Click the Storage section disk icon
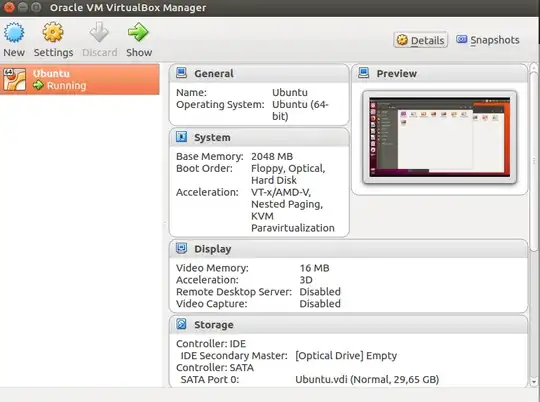 pyautogui.click(x=181, y=324)
